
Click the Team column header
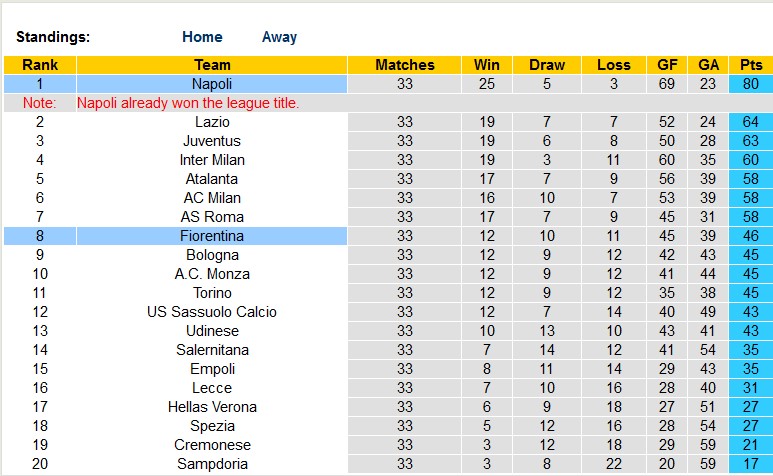tap(212, 65)
